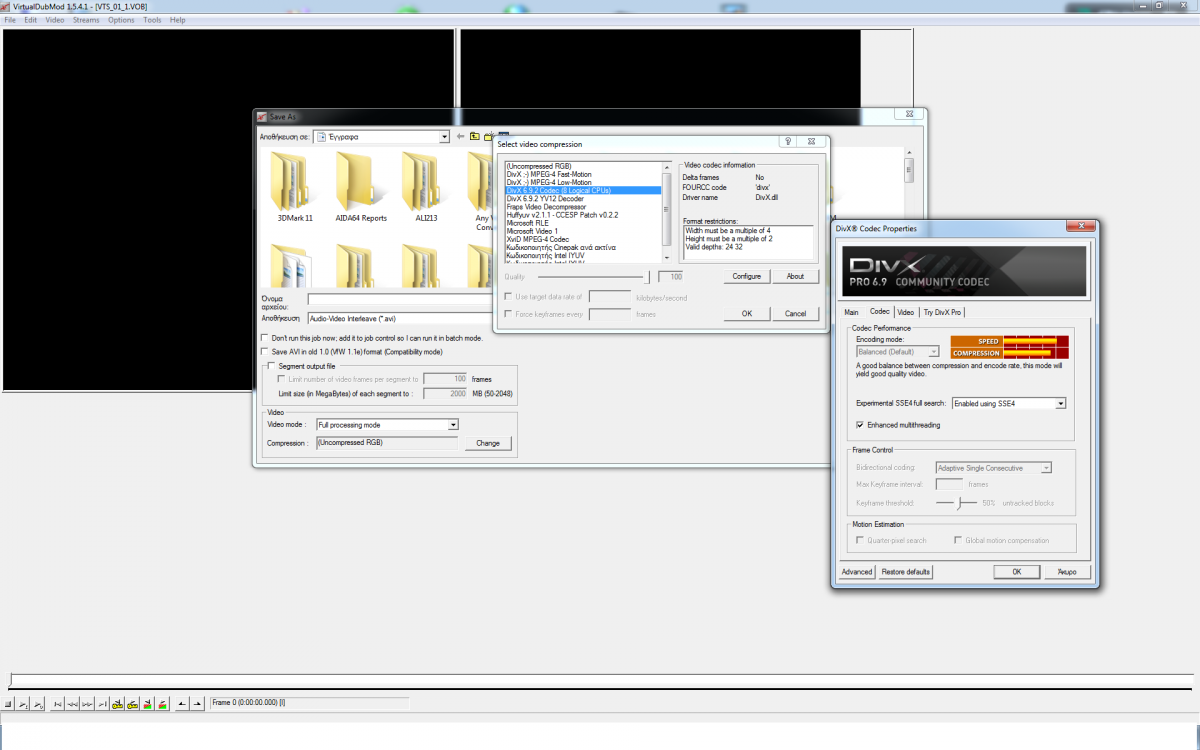Enable the Segment output file checkbox

point(272,367)
